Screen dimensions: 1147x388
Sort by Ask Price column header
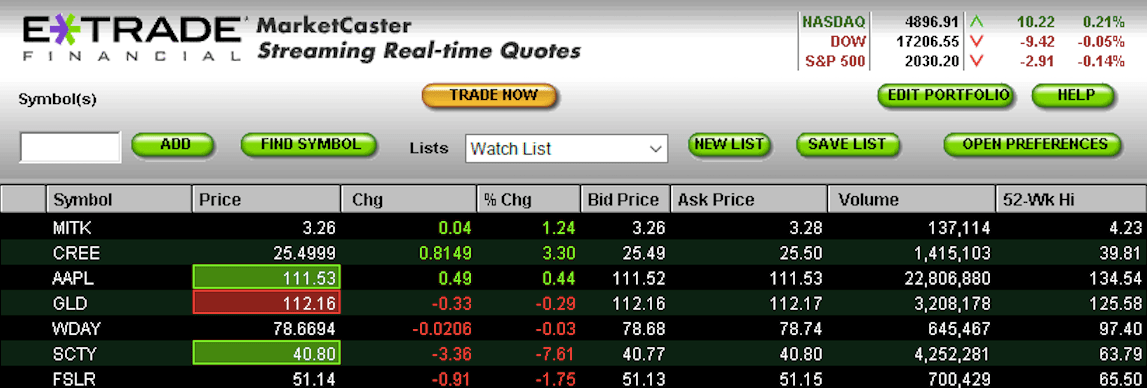pos(748,200)
